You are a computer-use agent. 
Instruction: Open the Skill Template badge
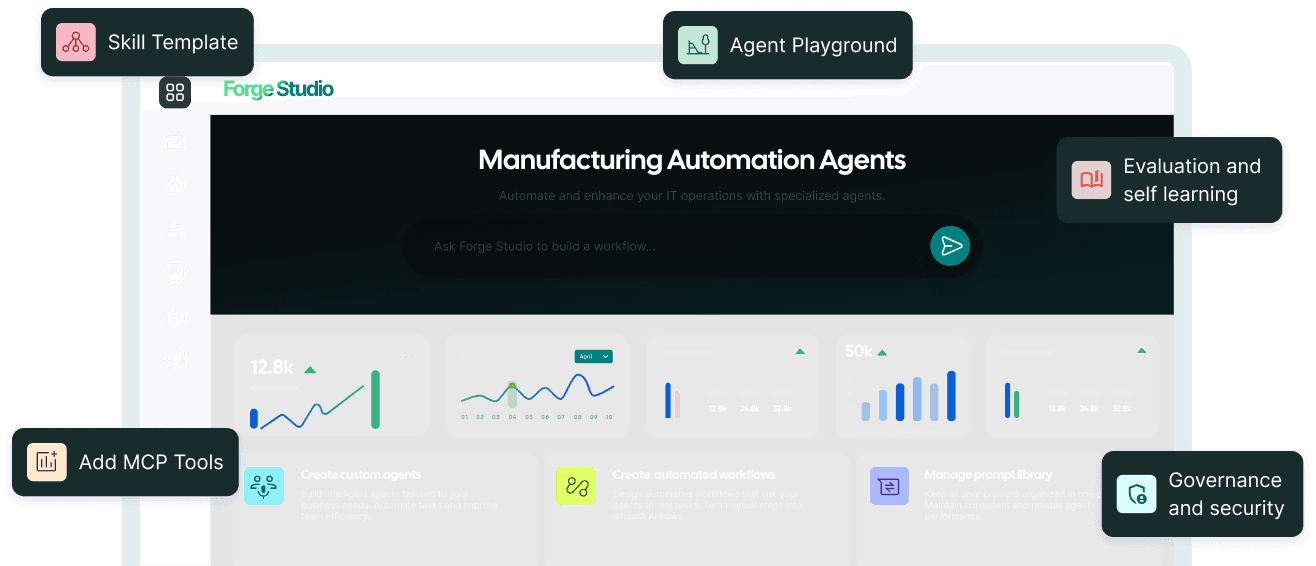[147, 42]
